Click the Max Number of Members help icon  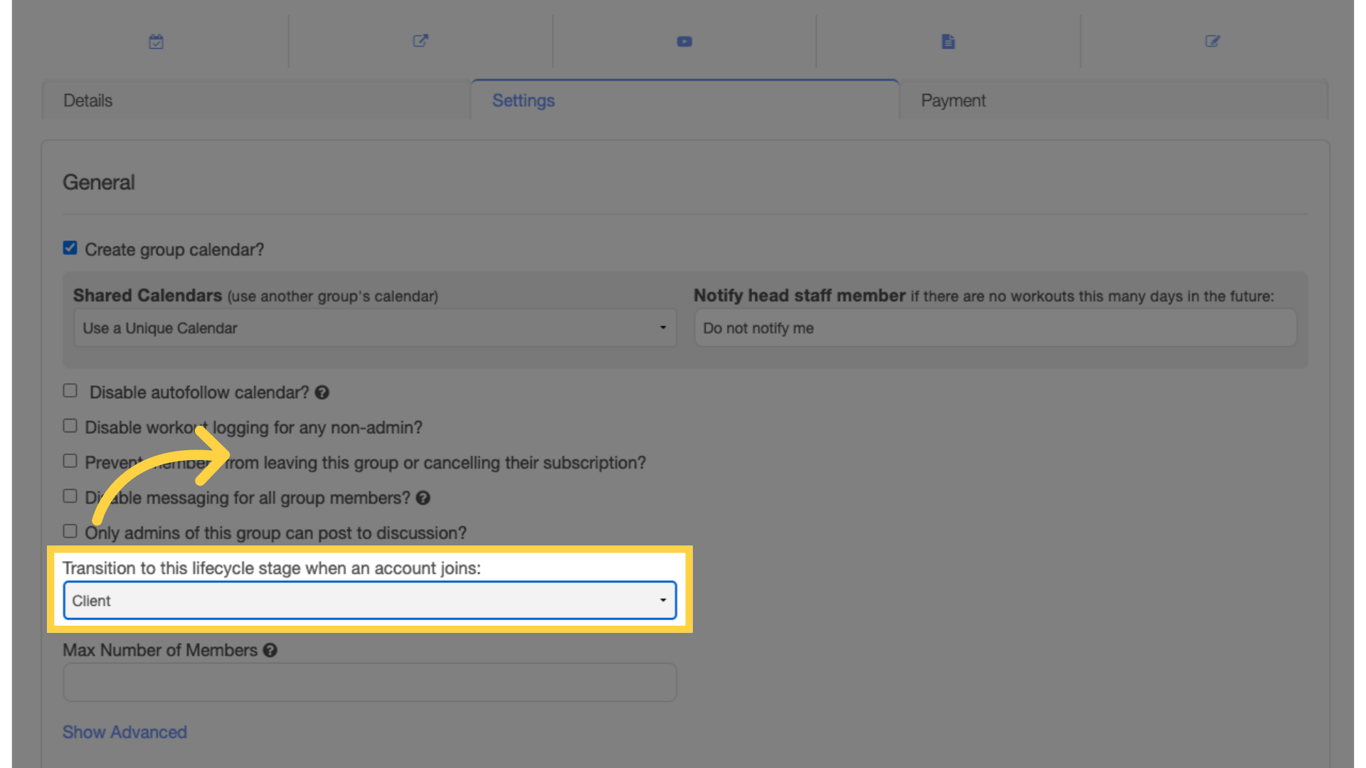[x=268, y=649]
